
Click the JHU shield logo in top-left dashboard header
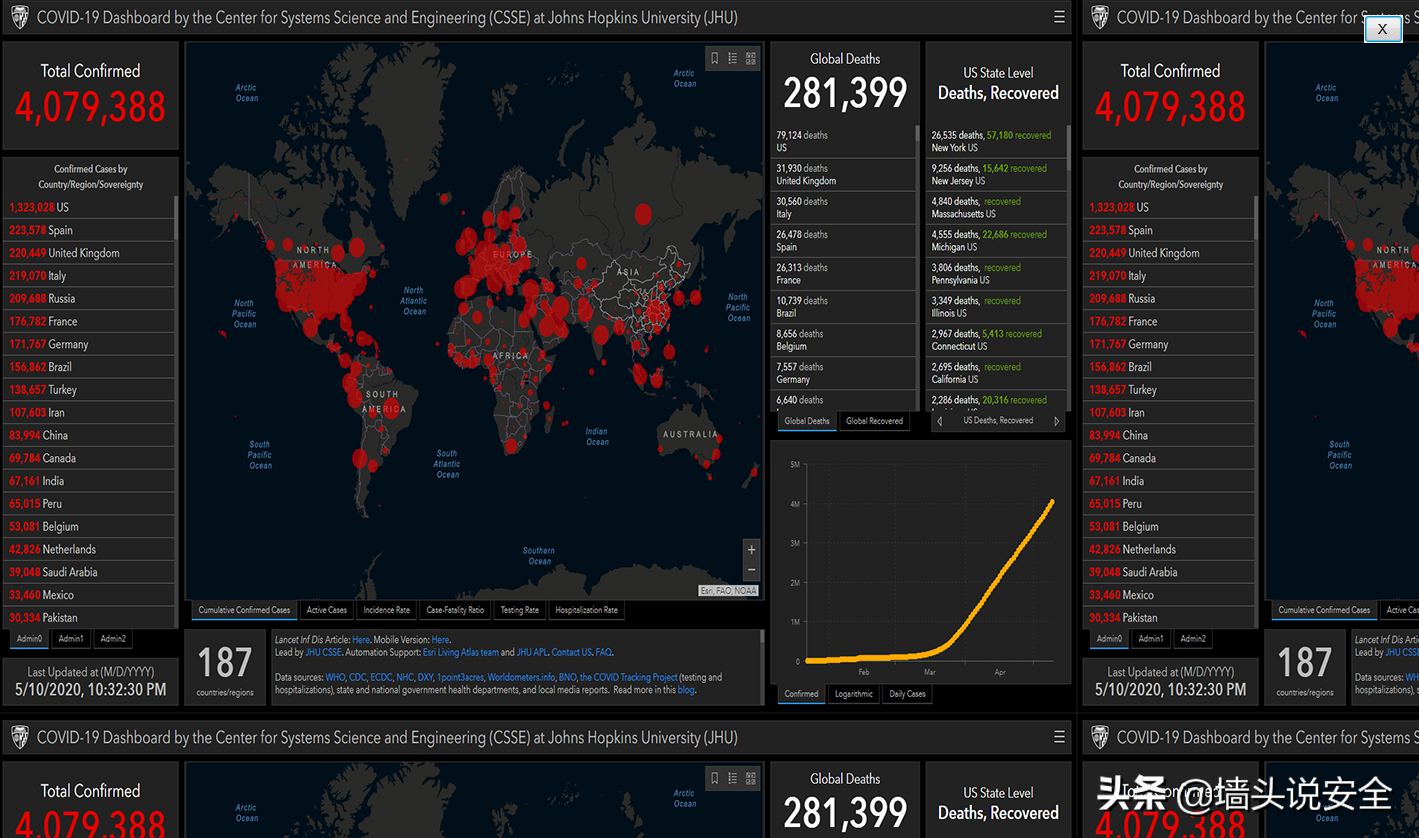click(19, 17)
